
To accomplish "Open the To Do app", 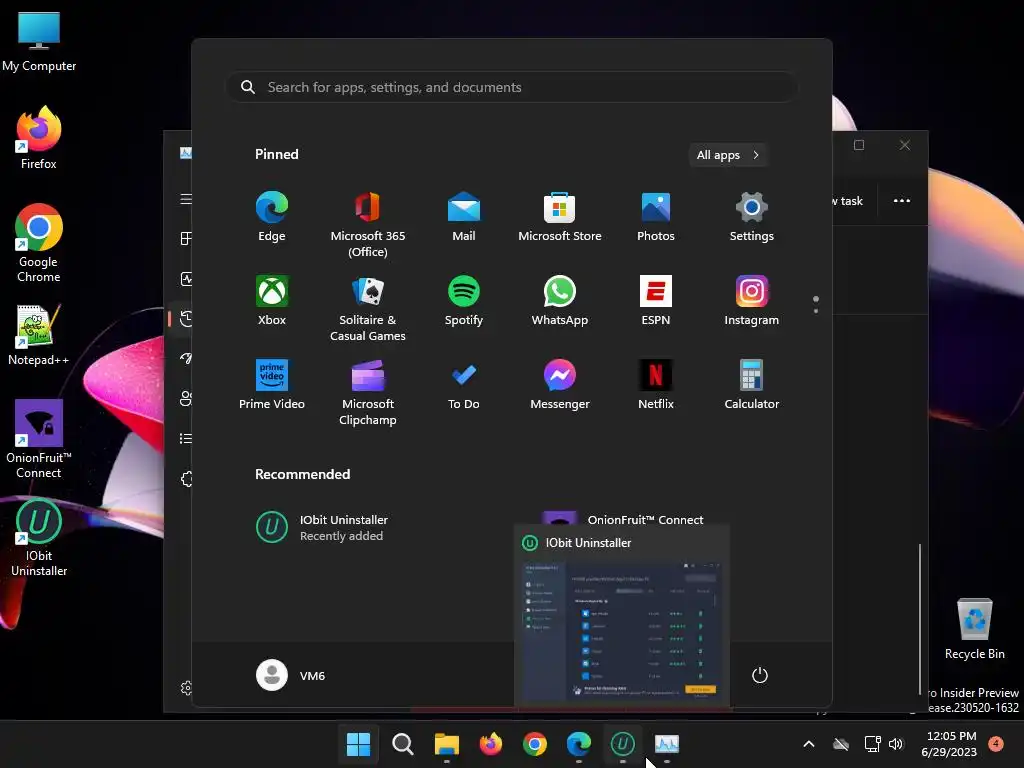I will (464, 385).
